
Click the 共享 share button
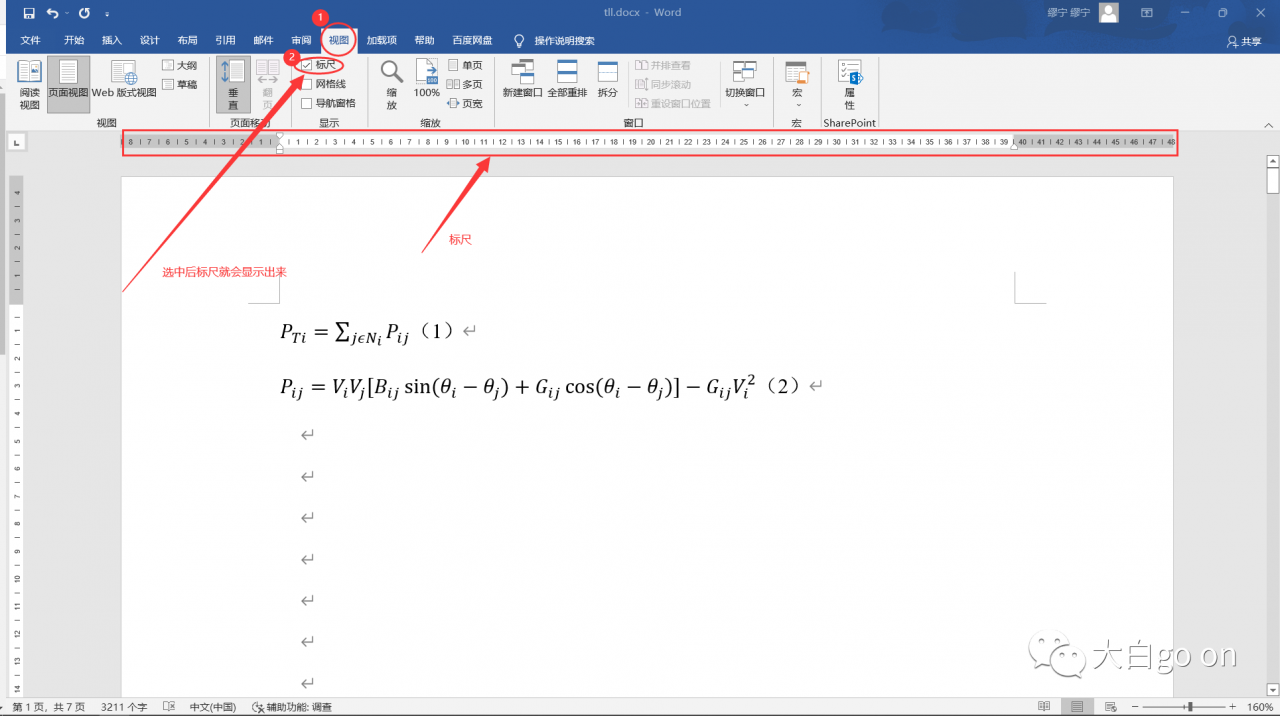point(1244,42)
